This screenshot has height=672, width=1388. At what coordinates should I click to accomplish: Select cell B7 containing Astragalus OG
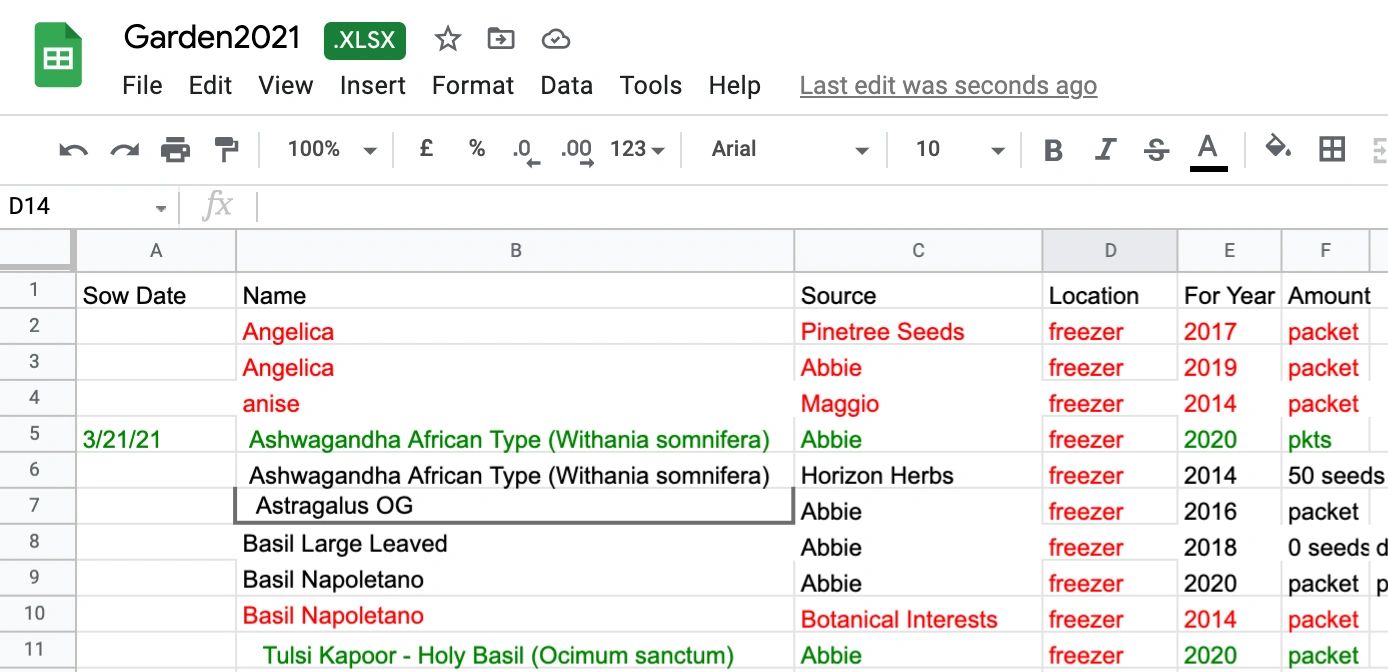[513, 505]
